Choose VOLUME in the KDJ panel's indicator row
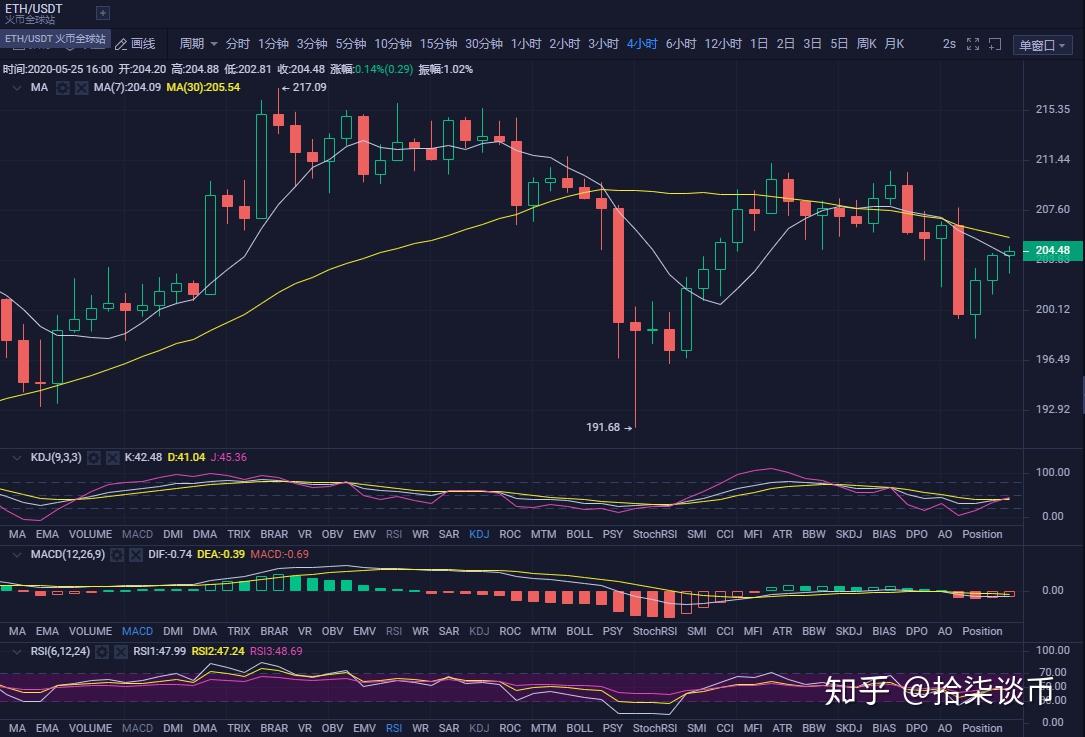The image size is (1085, 737). (x=90, y=534)
